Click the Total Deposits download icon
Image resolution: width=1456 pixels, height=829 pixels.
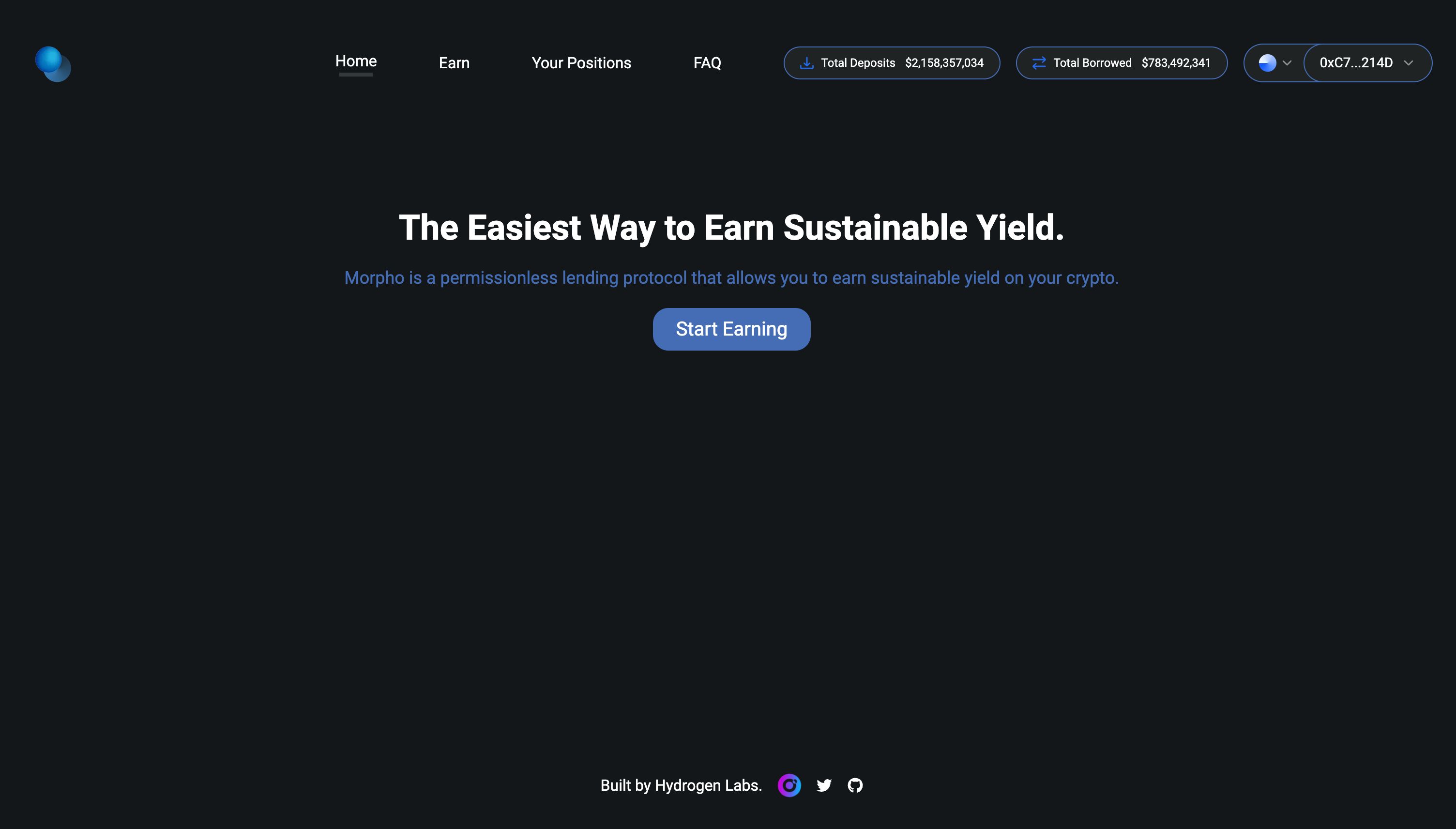807,63
